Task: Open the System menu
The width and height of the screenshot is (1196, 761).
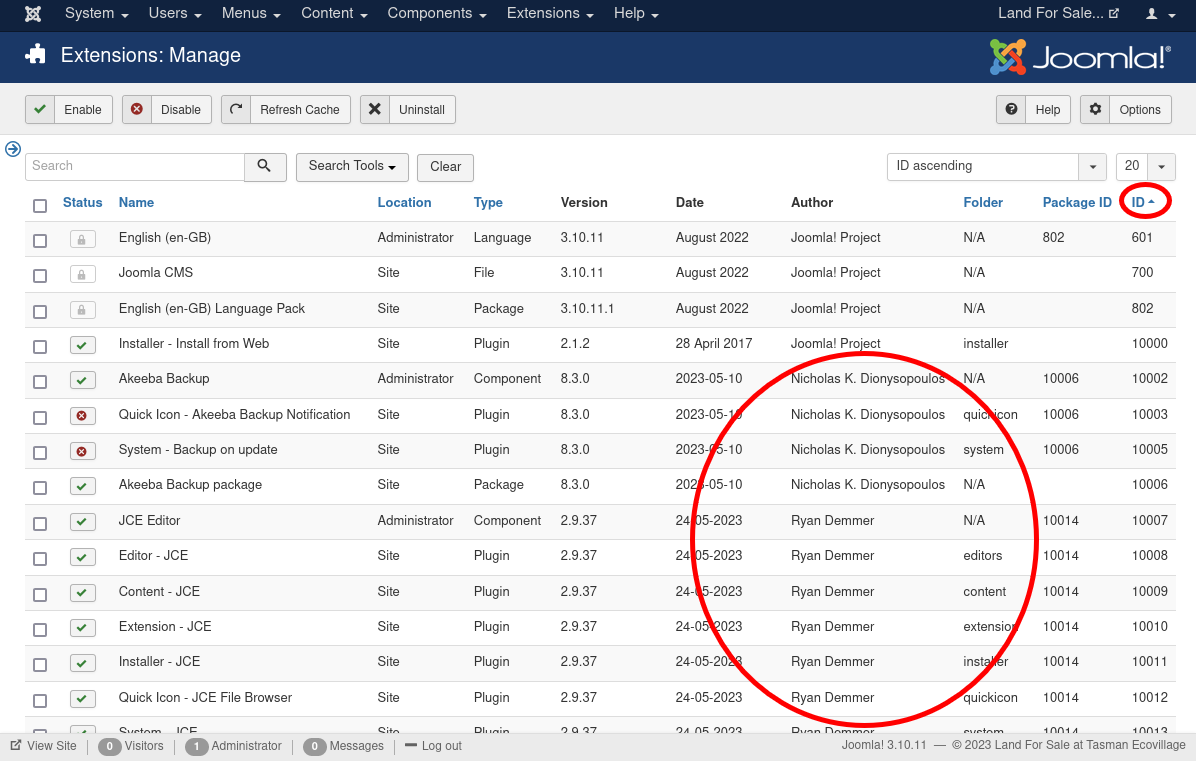Action: (97, 14)
